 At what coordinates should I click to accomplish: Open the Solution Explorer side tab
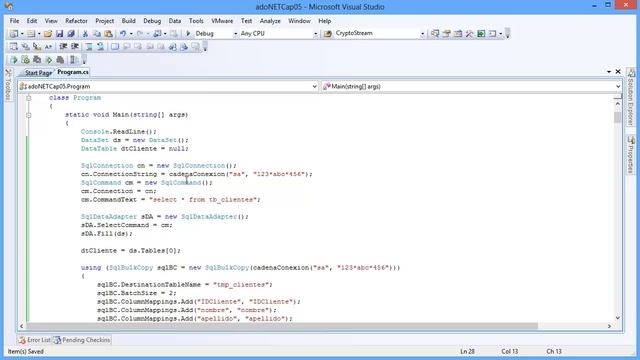pyautogui.click(x=631, y=97)
